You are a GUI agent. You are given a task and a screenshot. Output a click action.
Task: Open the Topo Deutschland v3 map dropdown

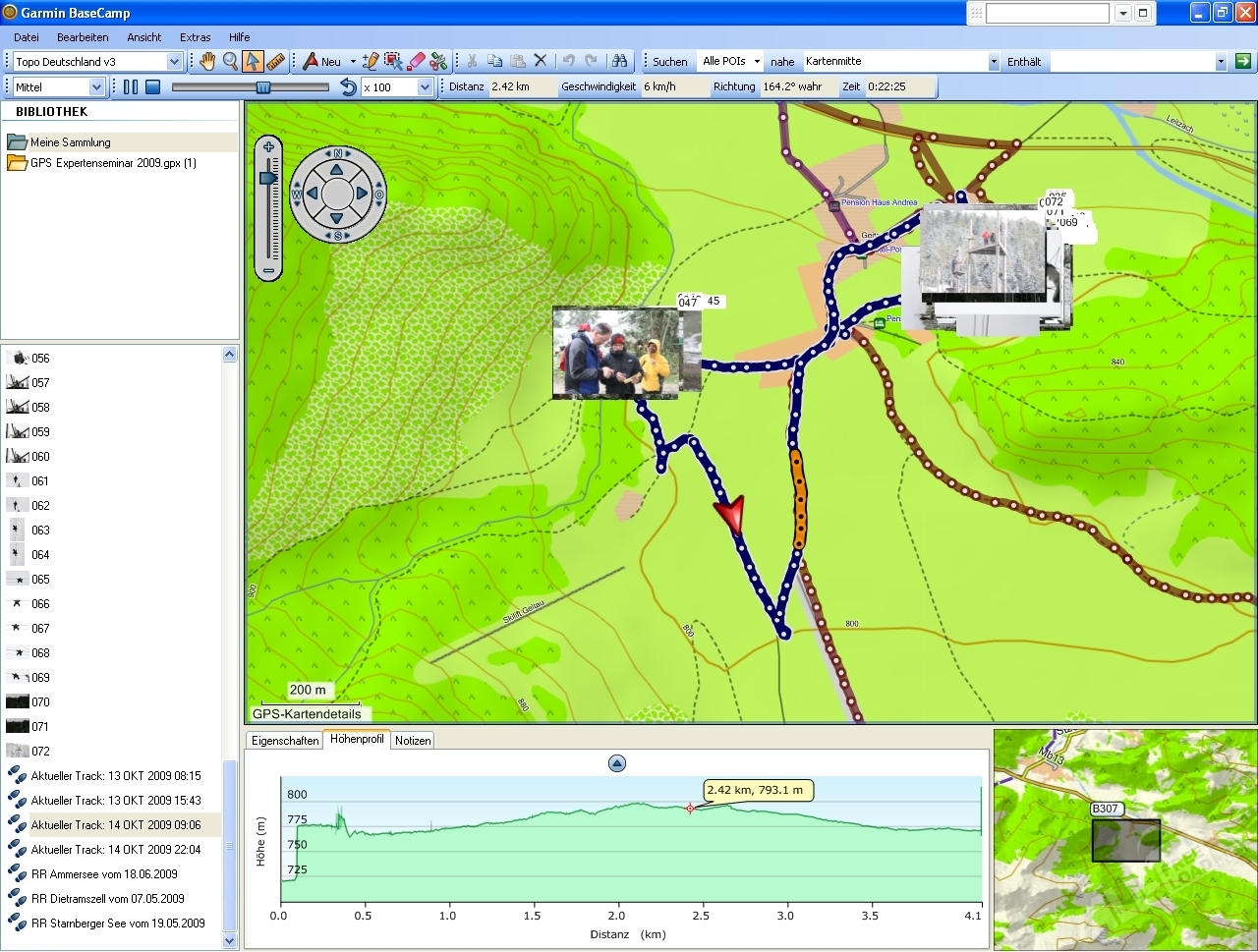(174, 61)
